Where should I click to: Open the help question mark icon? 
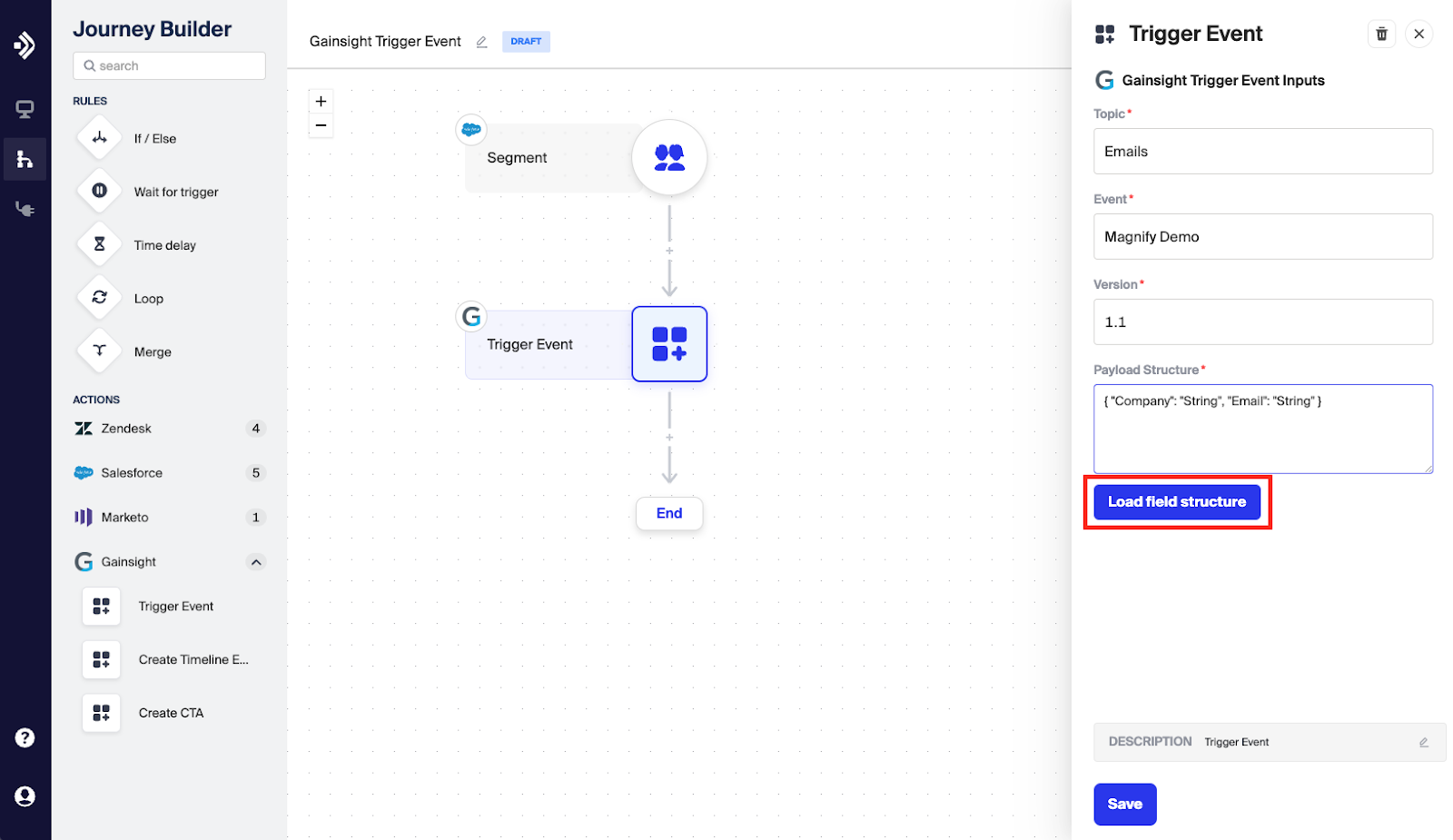click(x=25, y=737)
